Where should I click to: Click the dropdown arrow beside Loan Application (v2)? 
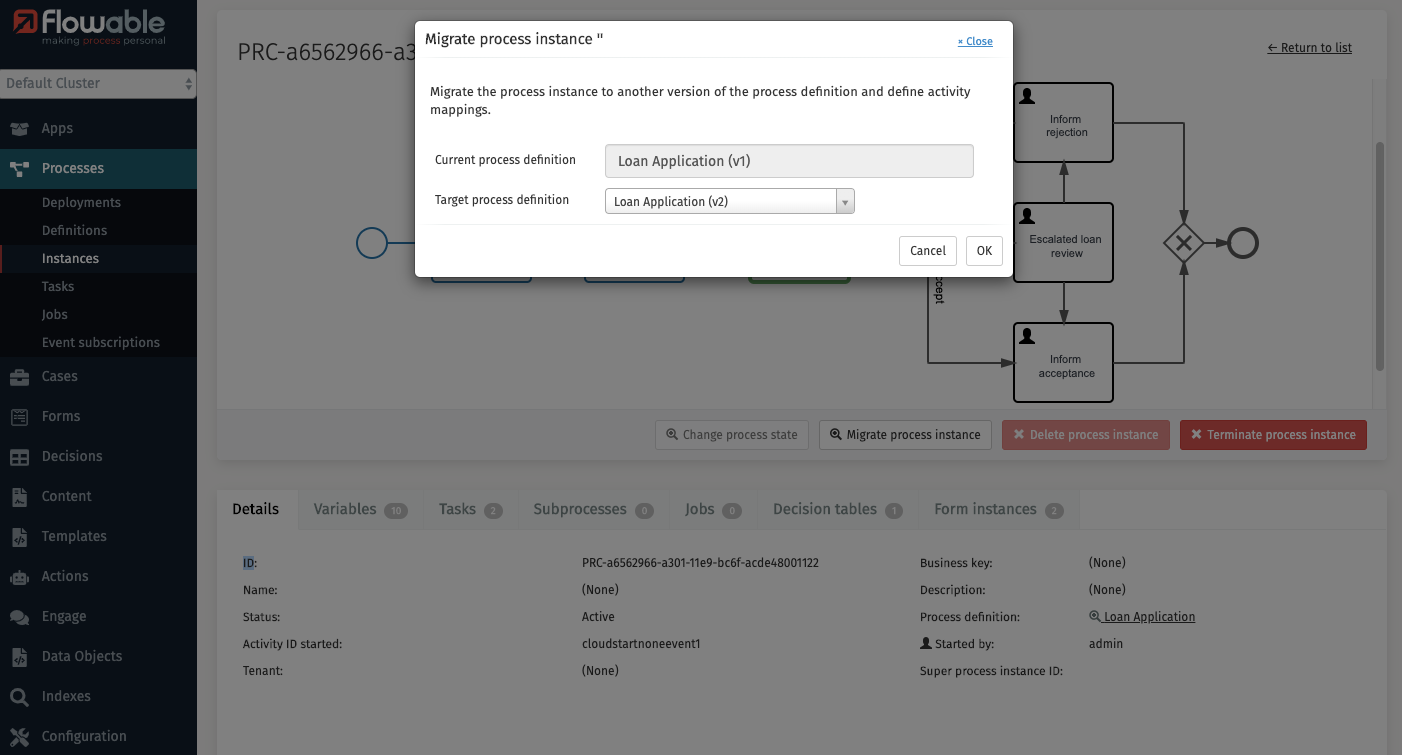[x=845, y=202]
